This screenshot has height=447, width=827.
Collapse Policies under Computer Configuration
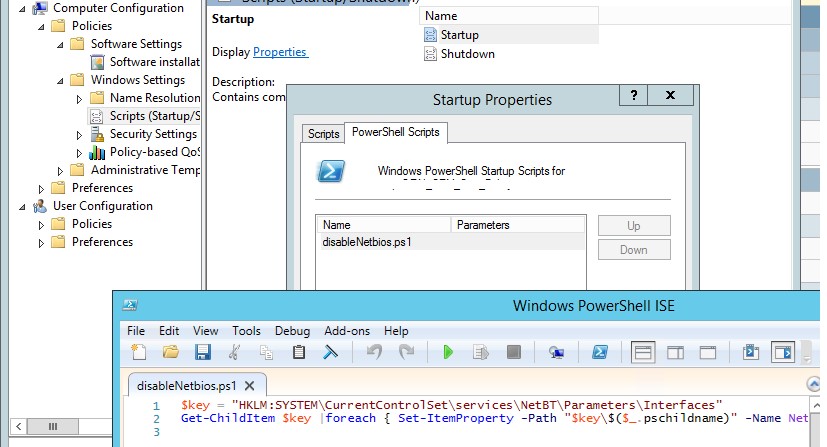tap(41, 27)
